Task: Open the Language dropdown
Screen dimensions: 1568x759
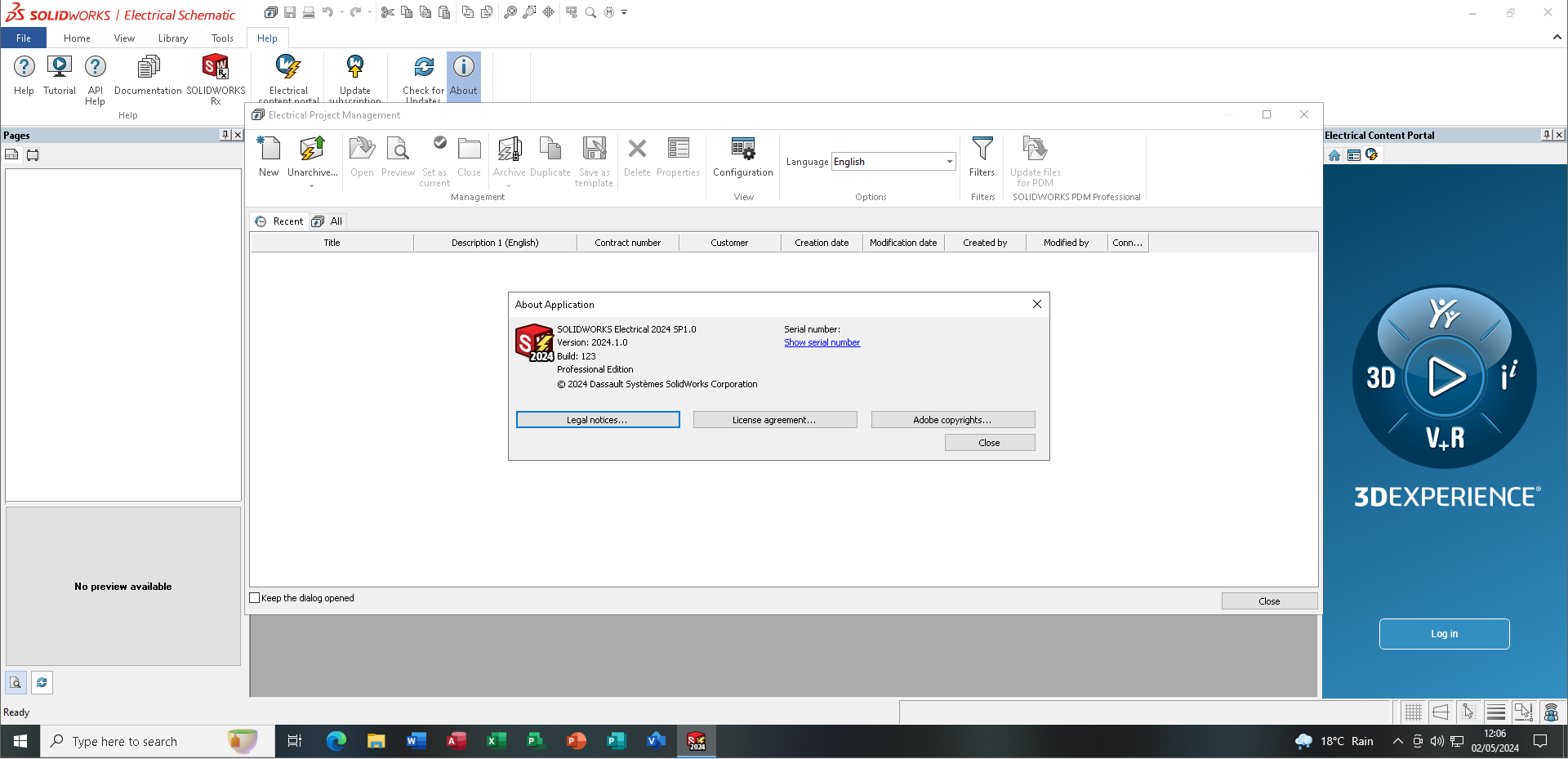Action: [x=950, y=162]
